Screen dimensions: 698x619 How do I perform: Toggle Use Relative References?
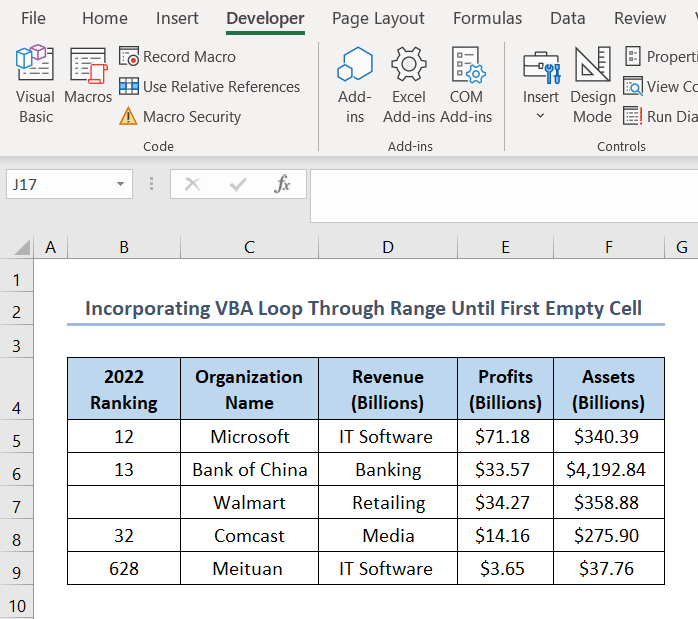coord(209,87)
